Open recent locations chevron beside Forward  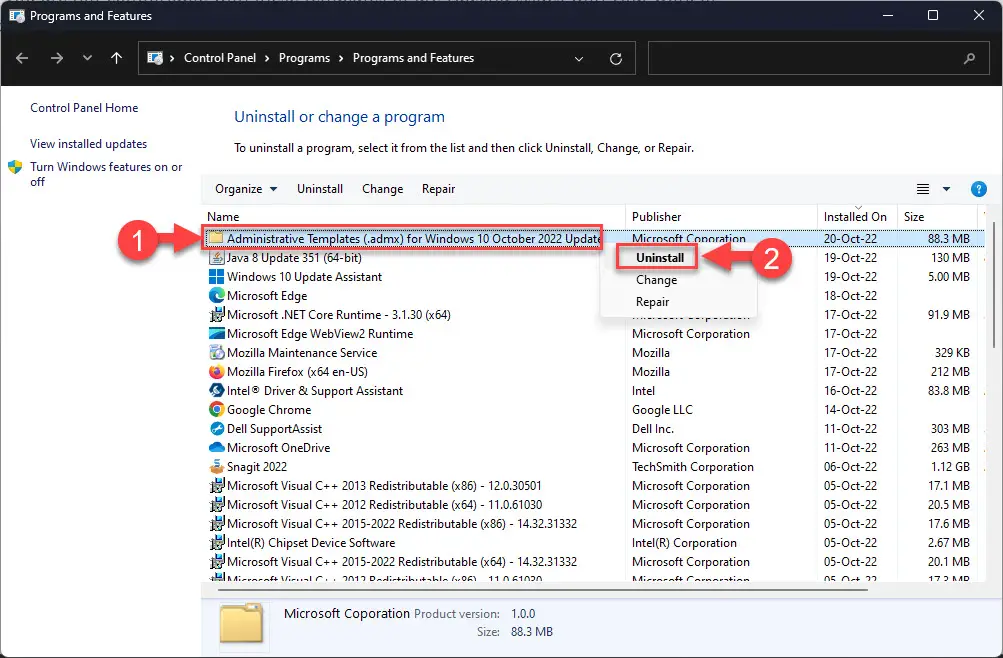(87, 58)
